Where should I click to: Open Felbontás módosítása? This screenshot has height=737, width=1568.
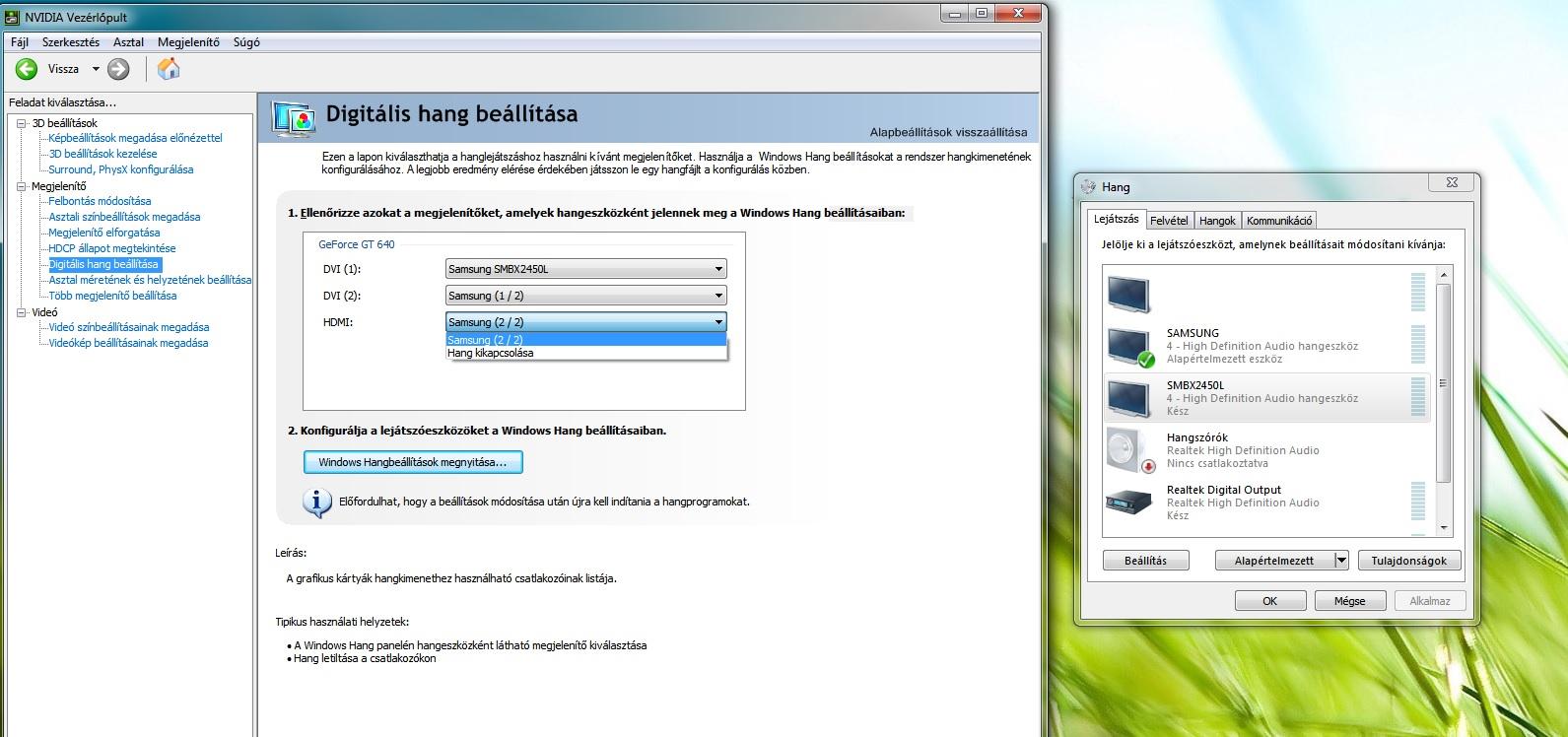[100, 201]
